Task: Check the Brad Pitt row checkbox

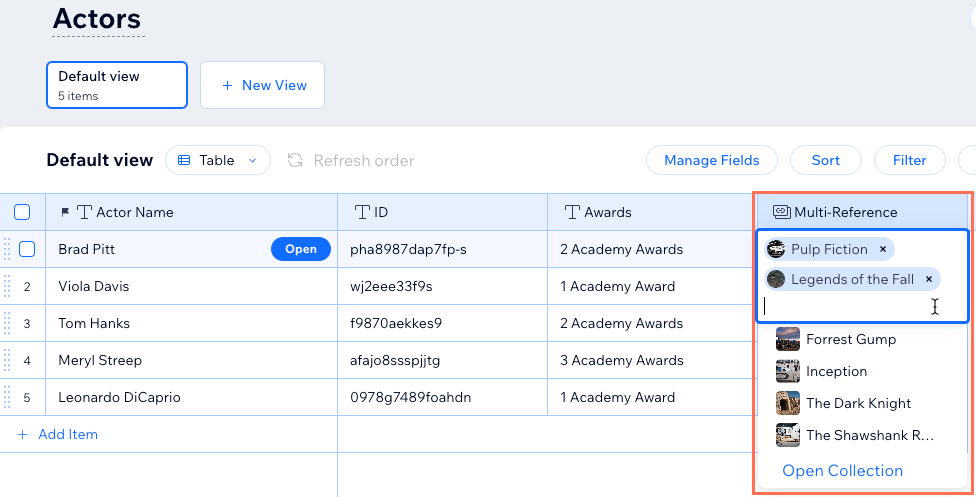Action: [x=27, y=249]
